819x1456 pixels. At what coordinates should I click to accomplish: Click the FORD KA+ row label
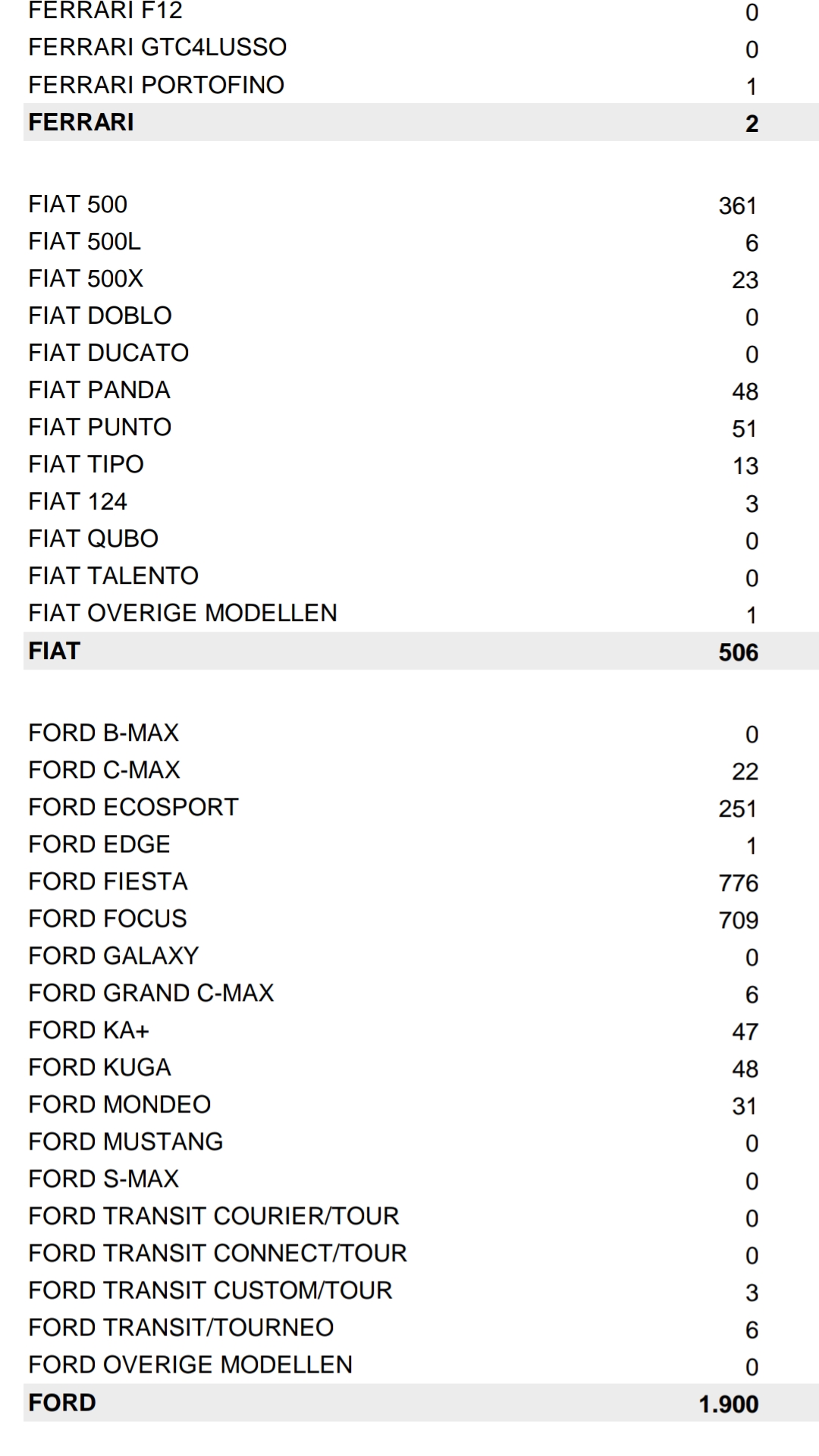89,1030
